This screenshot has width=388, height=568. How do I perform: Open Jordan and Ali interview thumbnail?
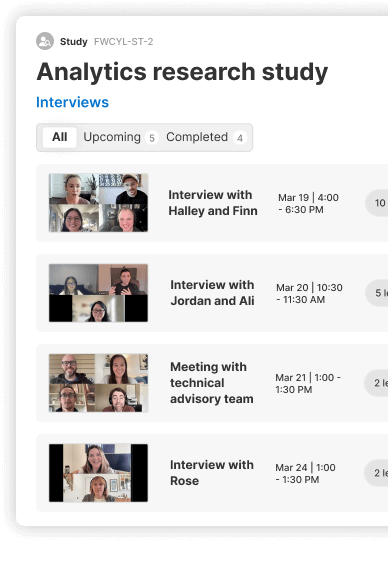point(98,293)
